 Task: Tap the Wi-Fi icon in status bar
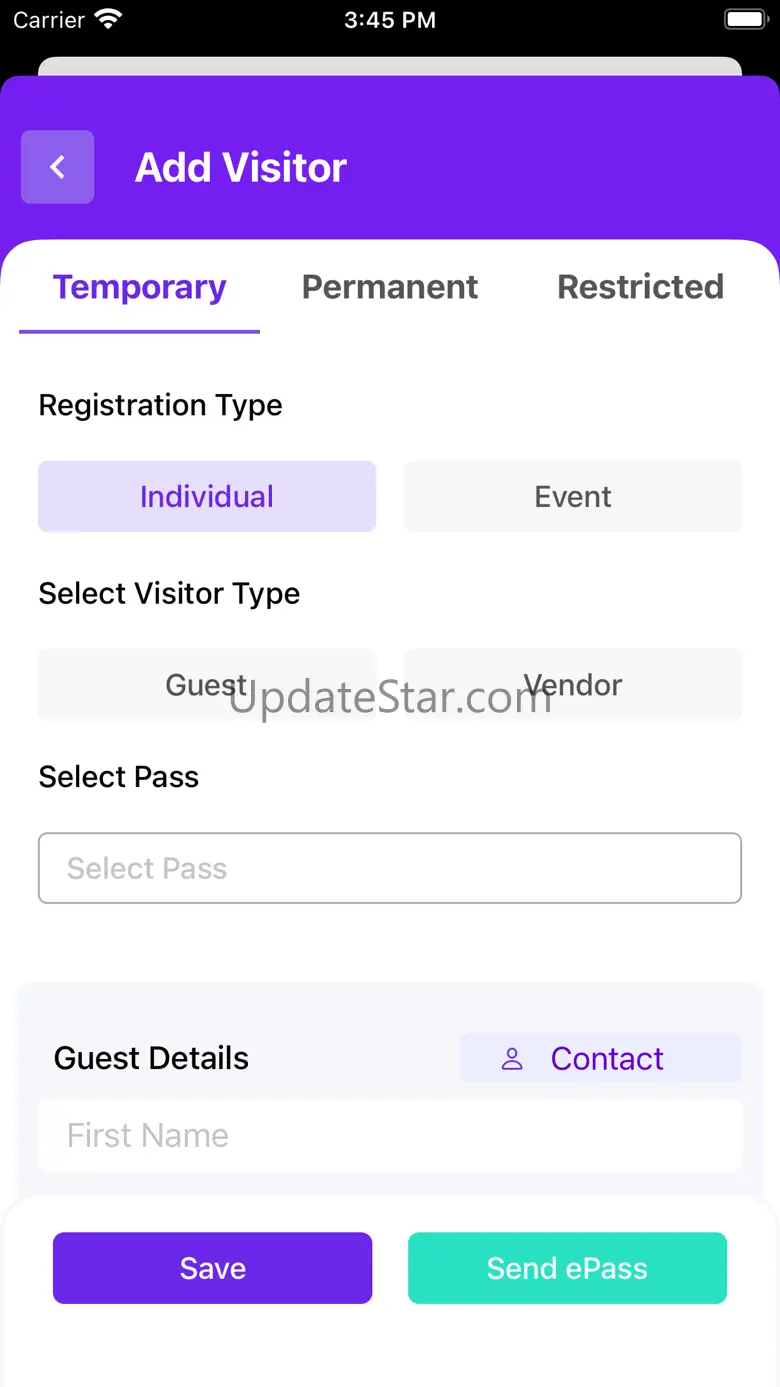107,20
